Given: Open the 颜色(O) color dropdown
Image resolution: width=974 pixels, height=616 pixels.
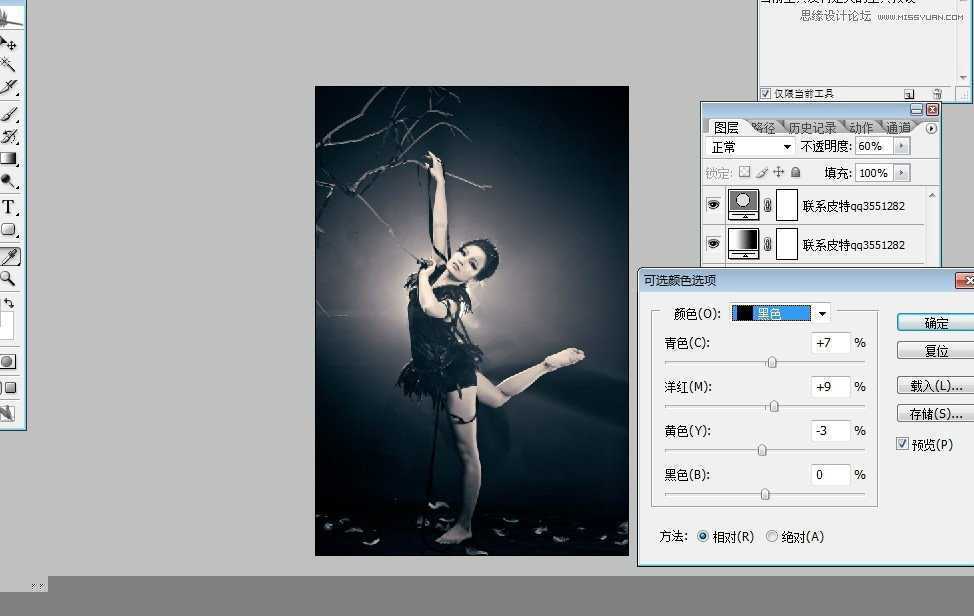Looking at the screenshot, I should pos(822,314).
